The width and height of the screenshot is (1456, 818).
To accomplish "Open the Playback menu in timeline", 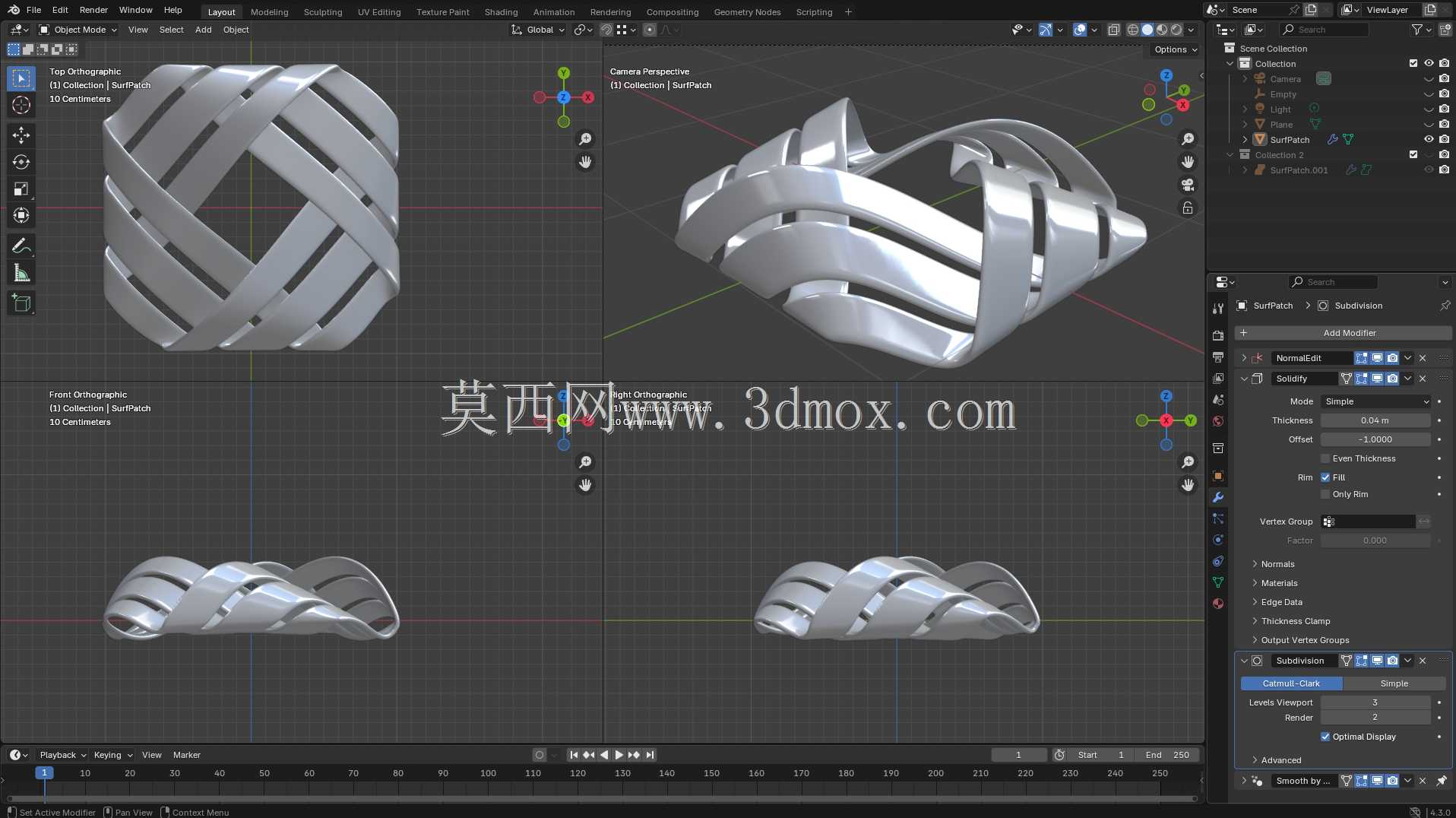I will [x=62, y=755].
